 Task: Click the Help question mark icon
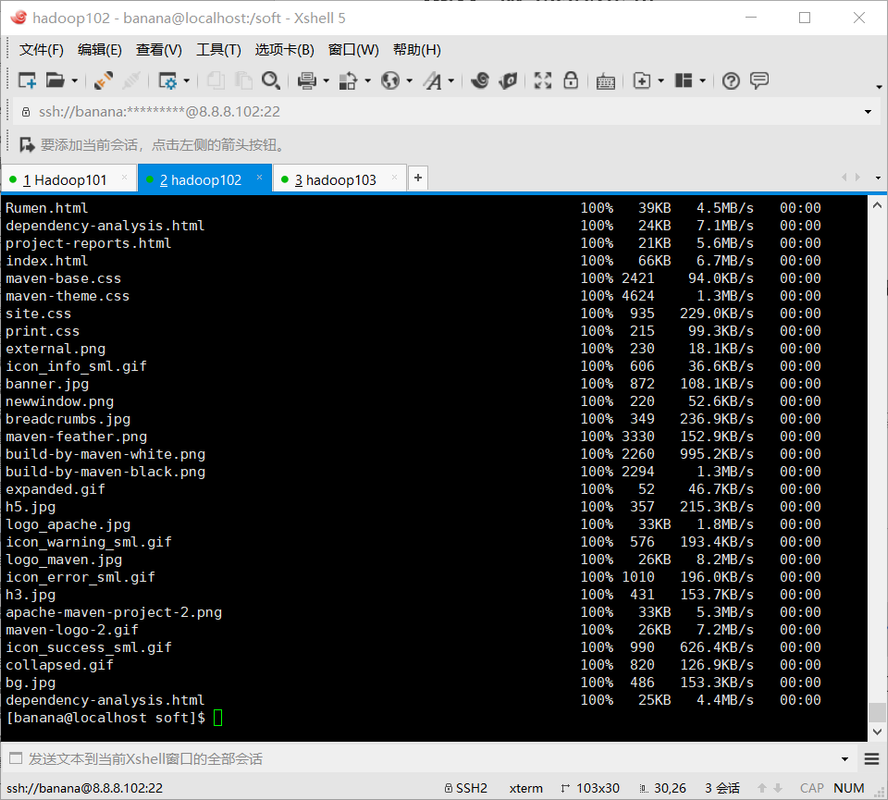(x=731, y=81)
